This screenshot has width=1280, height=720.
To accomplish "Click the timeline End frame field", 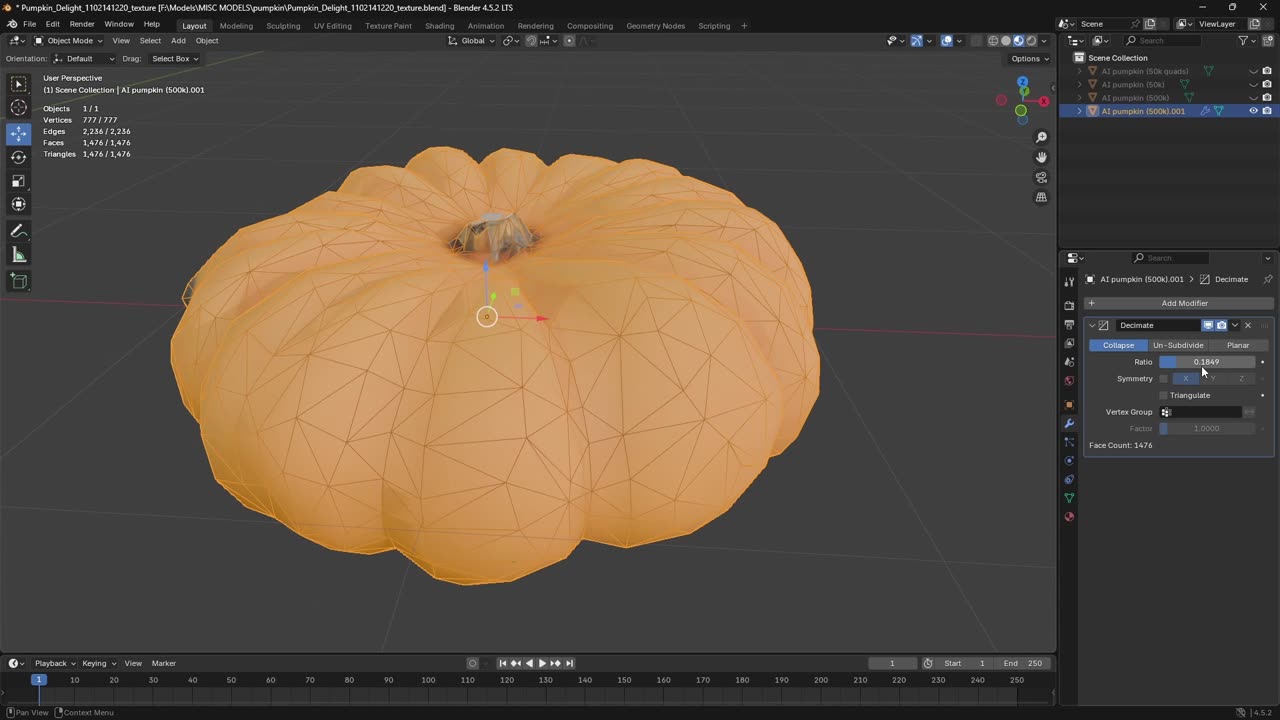I will pos(1022,663).
